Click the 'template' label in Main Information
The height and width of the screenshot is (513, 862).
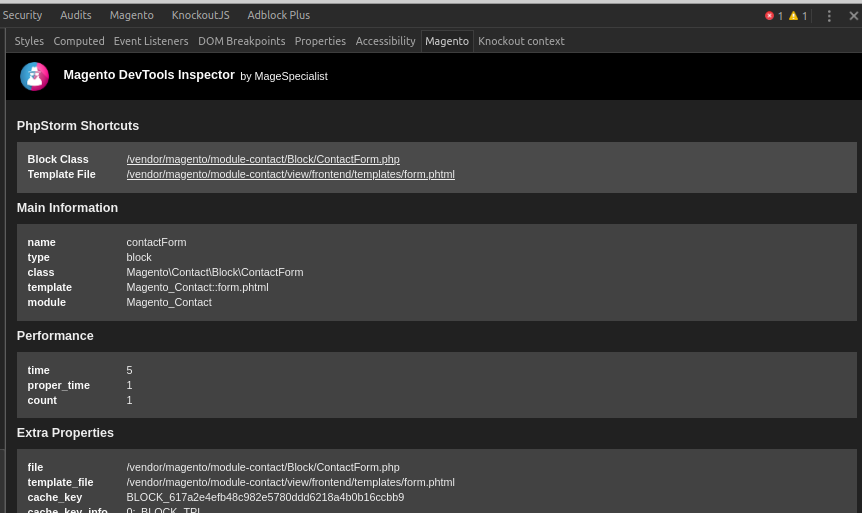click(x=49, y=288)
